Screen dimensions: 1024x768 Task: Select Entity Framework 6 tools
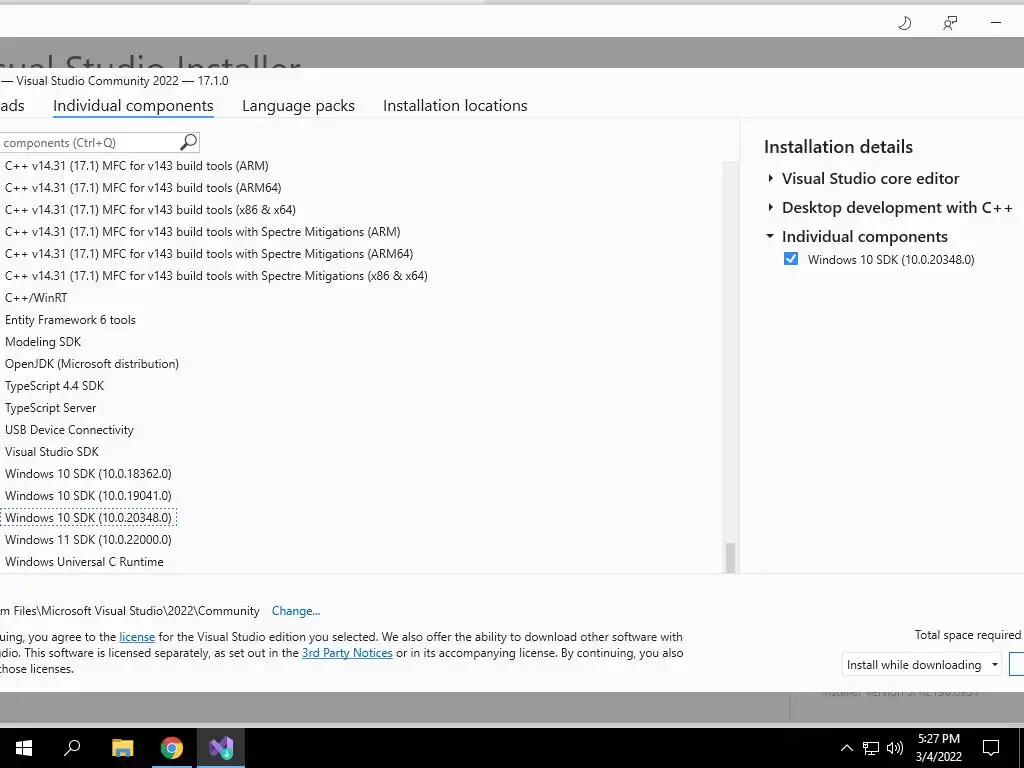pos(70,320)
